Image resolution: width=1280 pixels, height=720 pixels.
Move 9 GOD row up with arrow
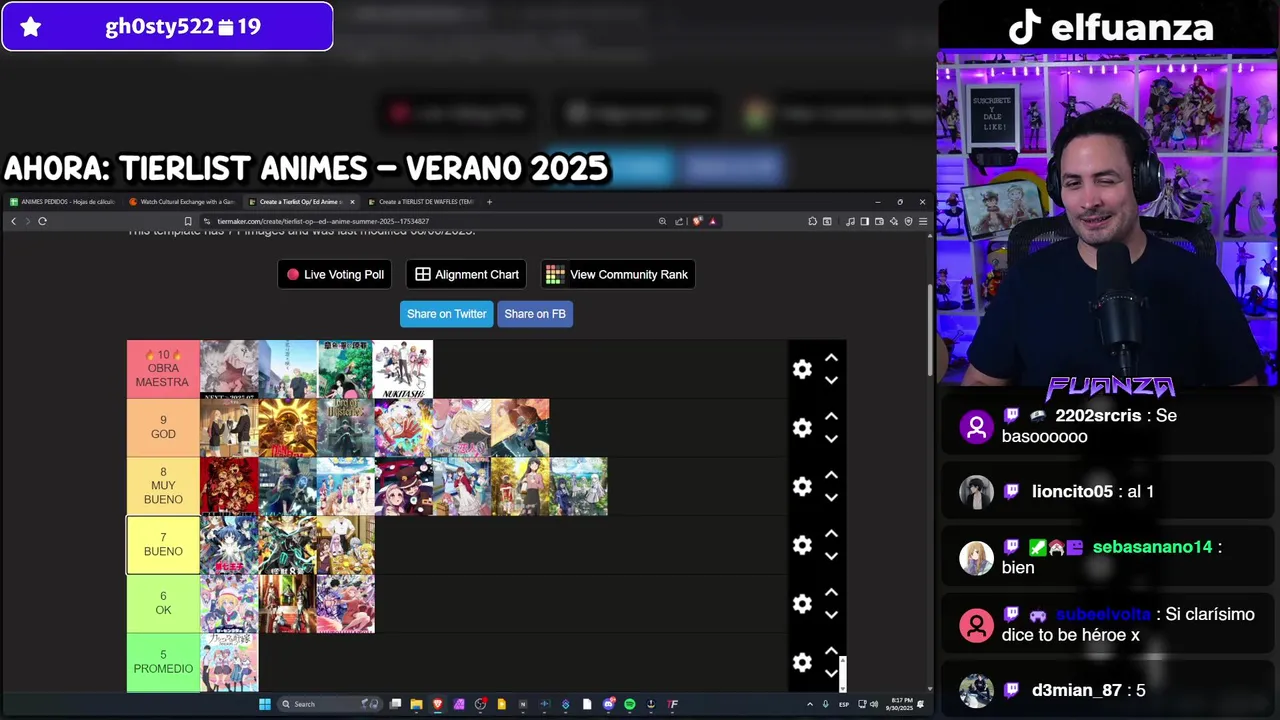click(x=831, y=417)
